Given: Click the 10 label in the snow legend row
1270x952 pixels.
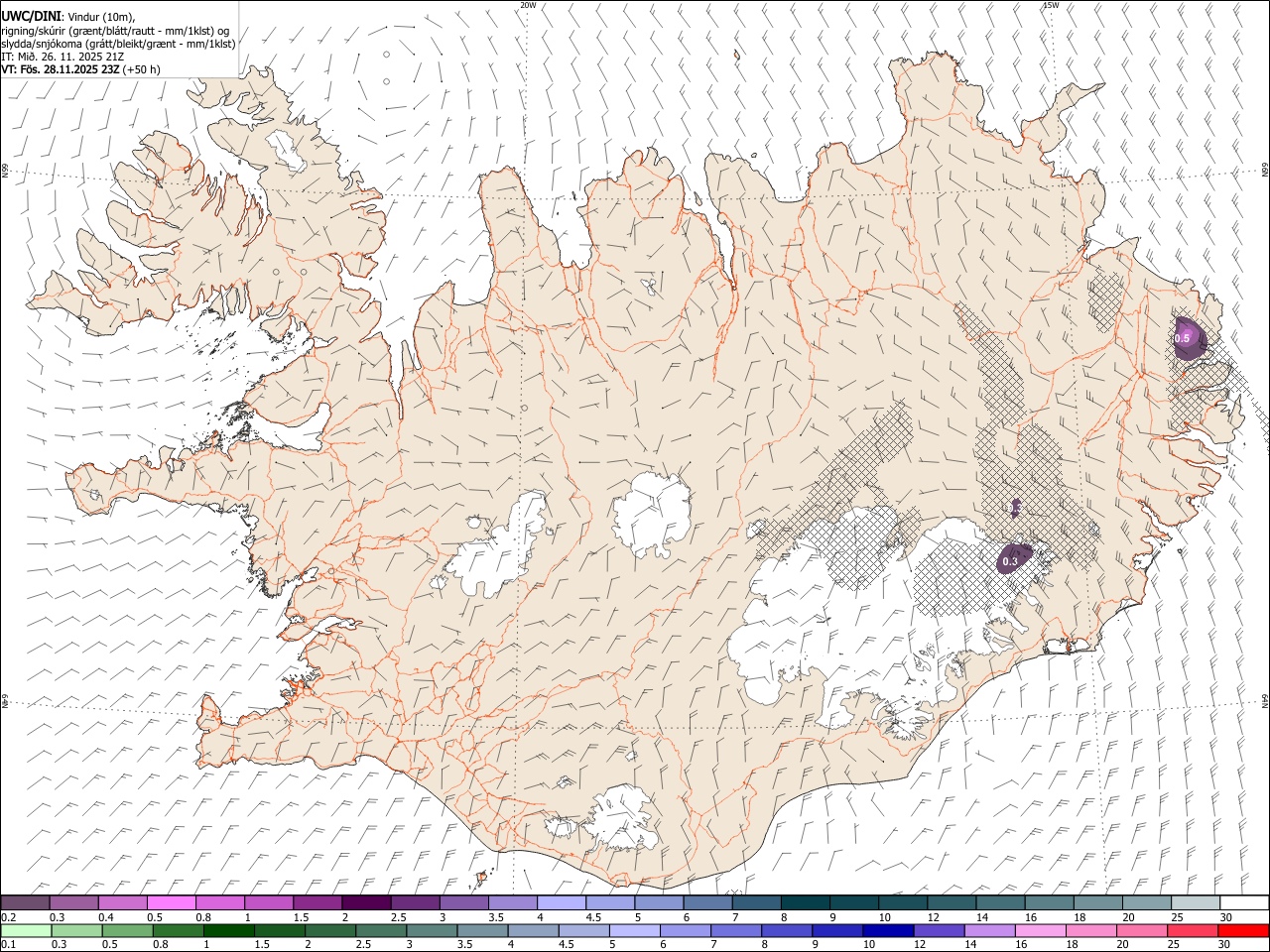Looking at the screenshot, I should [x=884, y=917].
